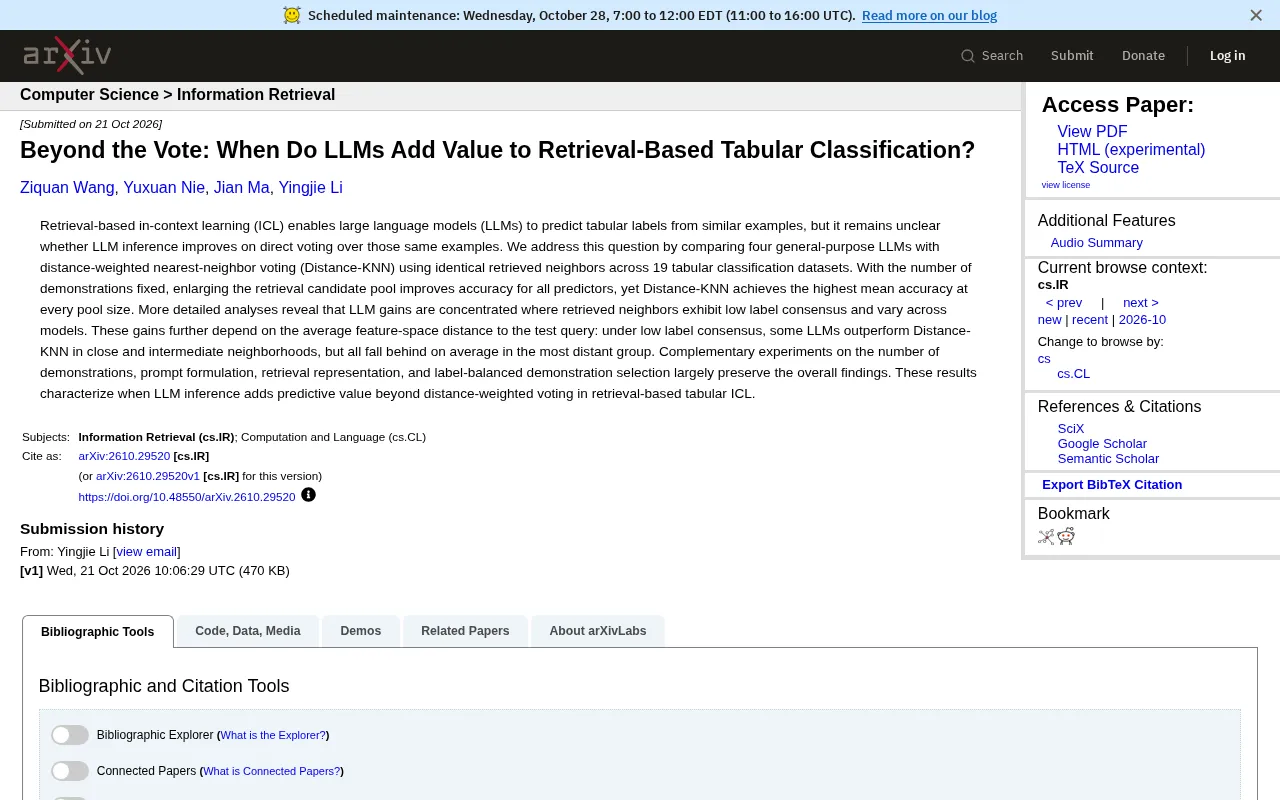The height and width of the screenshot is (800, 1280).
Task: Click the Log in button
Action: pos(1227,56)
